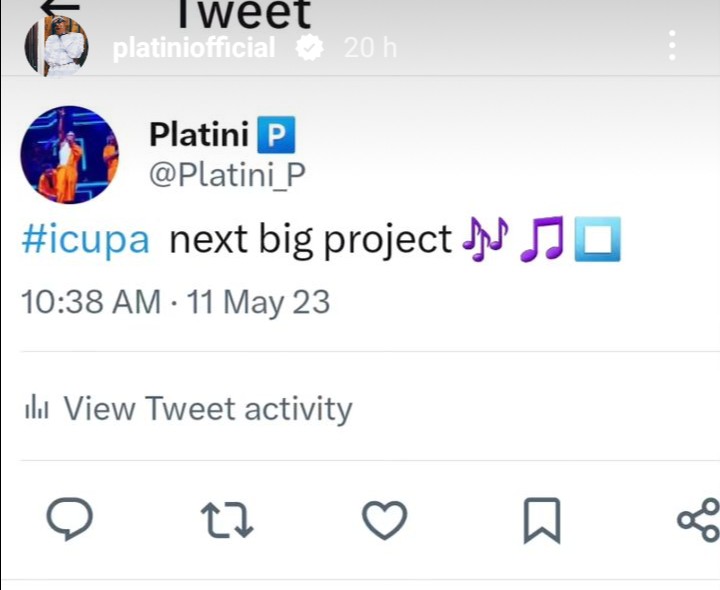Bookmark this tweet
The height and width of the screenshot is (590, 720).
(542, 520)
